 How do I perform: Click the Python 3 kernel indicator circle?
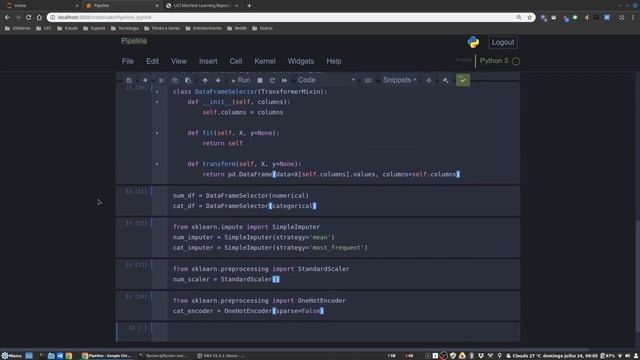tap(516, 61)
